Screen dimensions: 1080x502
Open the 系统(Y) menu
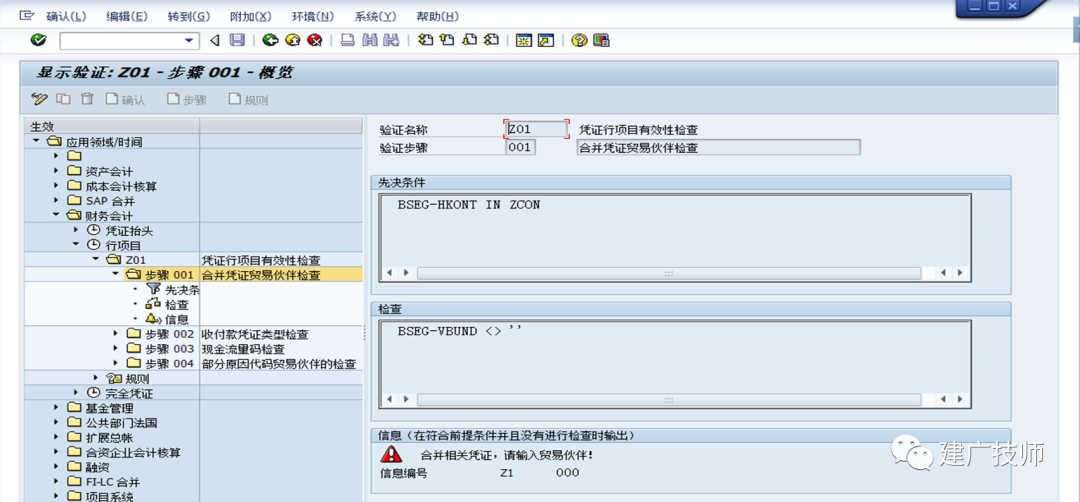pos(375,16)
